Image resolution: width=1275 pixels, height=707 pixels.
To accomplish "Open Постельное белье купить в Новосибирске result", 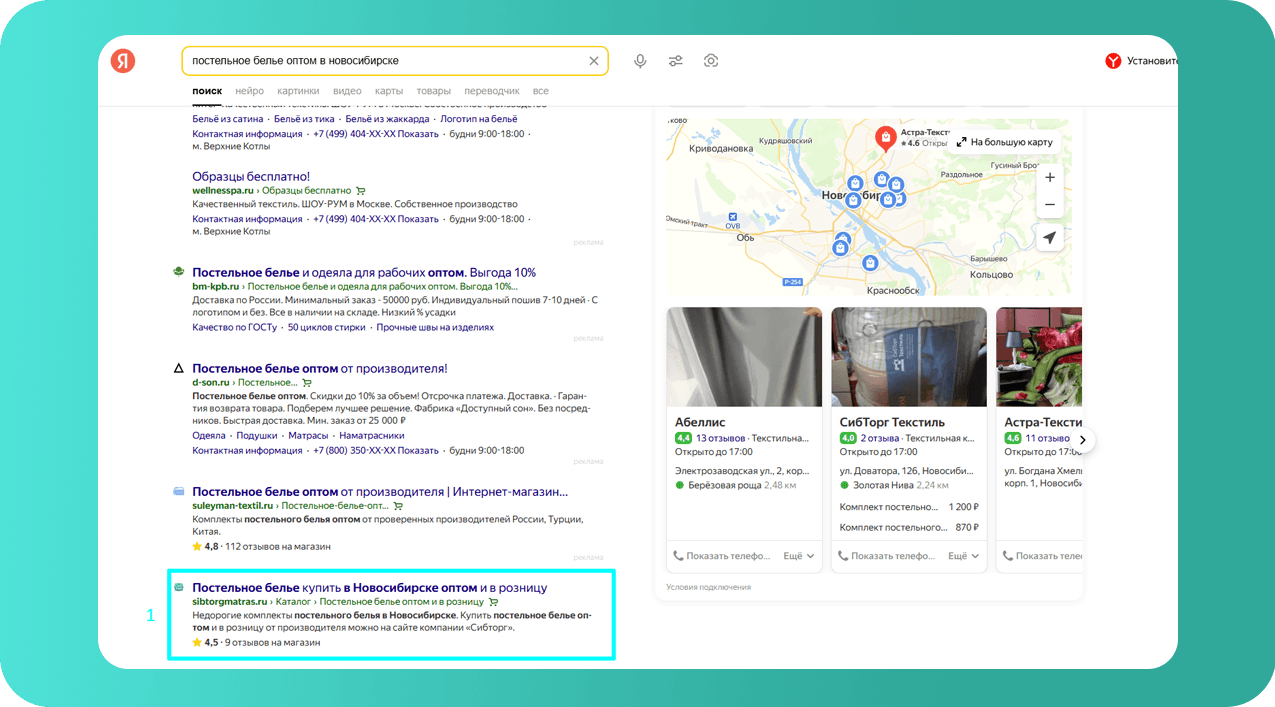I will (370, 587).
